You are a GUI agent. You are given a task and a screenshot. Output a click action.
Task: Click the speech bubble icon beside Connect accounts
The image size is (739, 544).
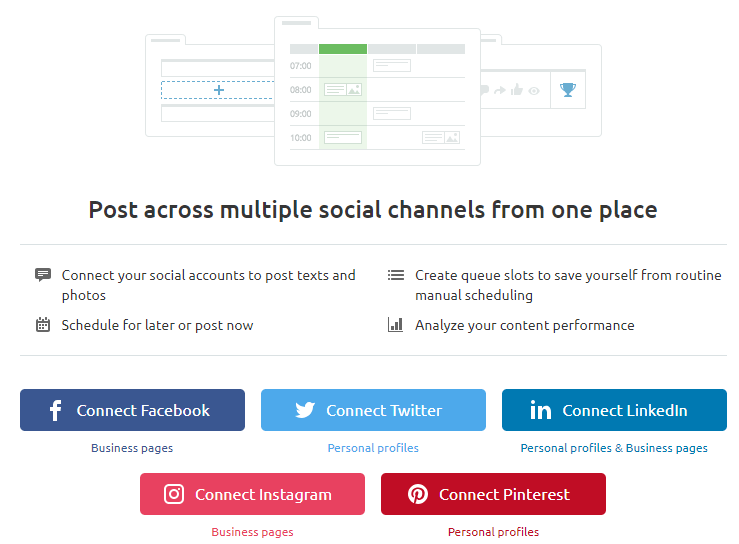43,275
